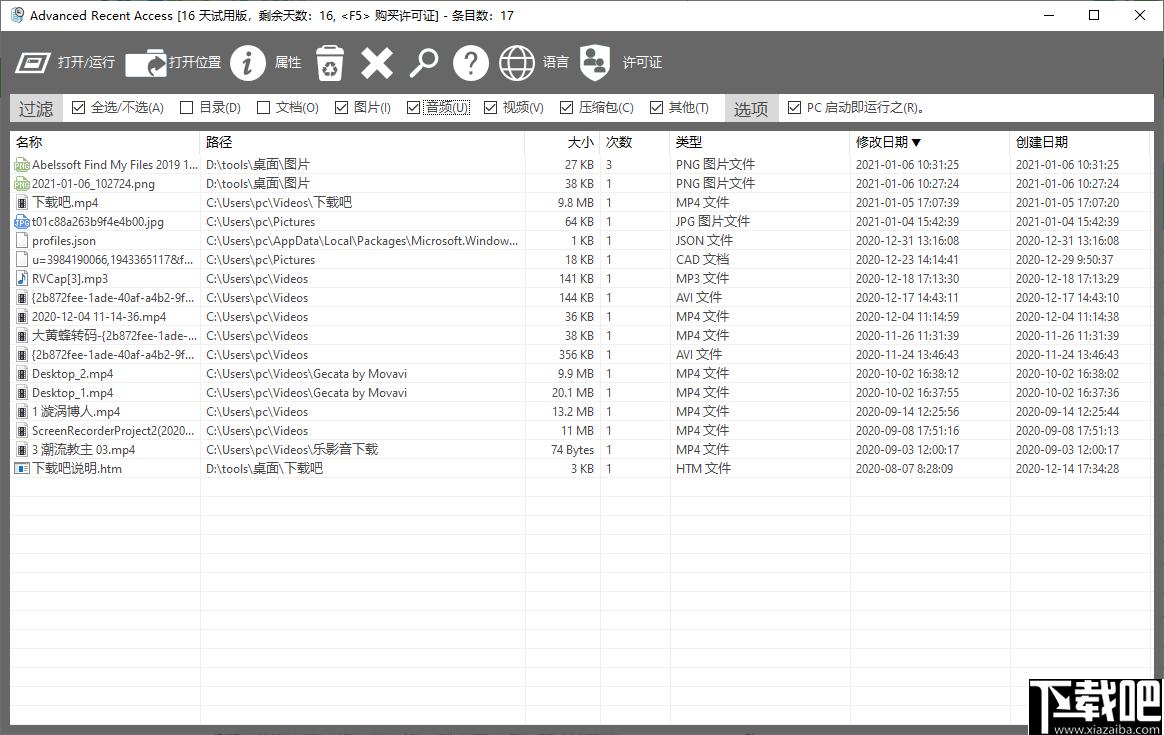
Task: Uncheck 压缩包(C) filter
Action: (x=566, y=108)
